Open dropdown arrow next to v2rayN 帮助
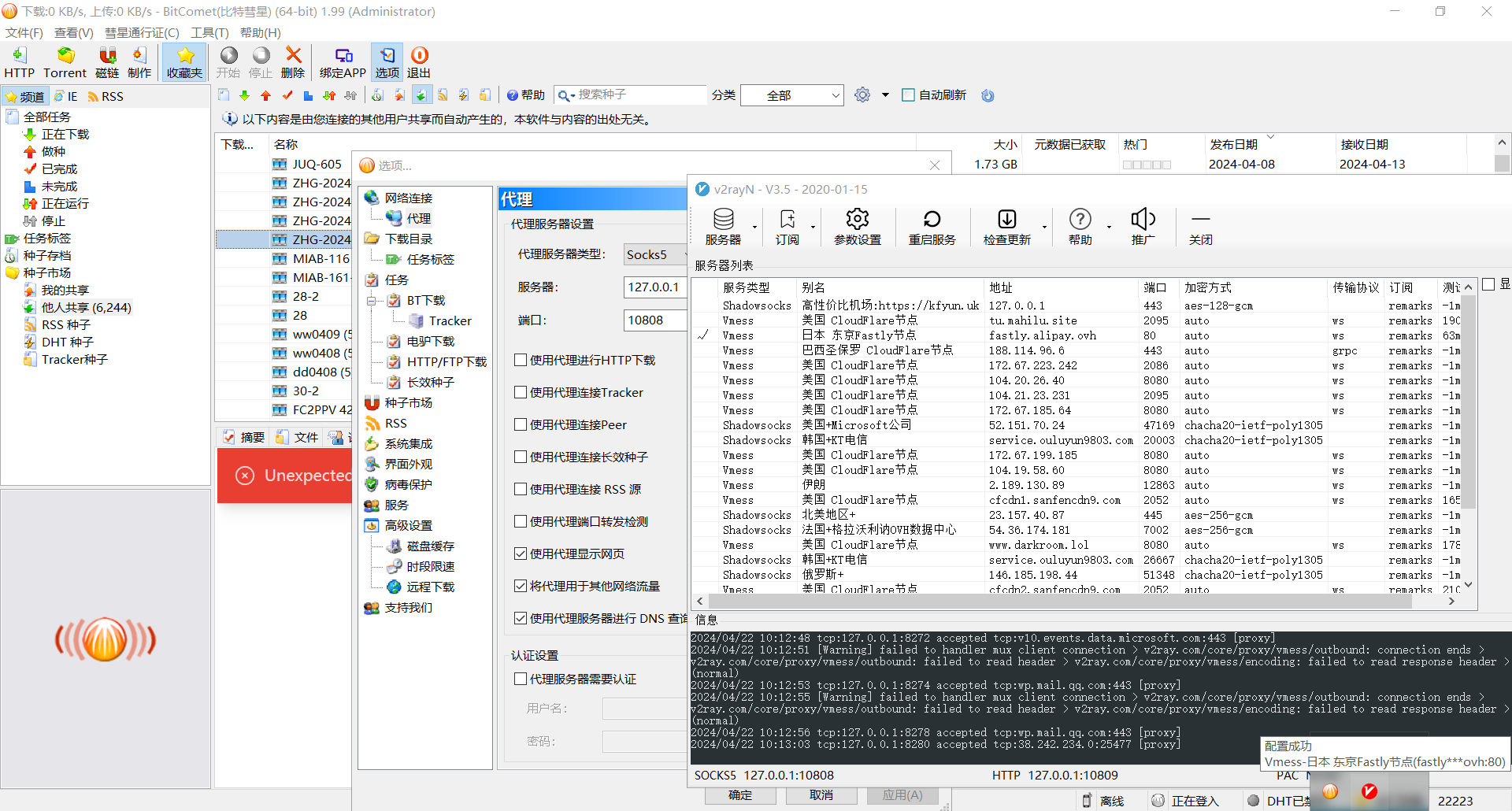1512x811 pixels. click(1109, 228)
